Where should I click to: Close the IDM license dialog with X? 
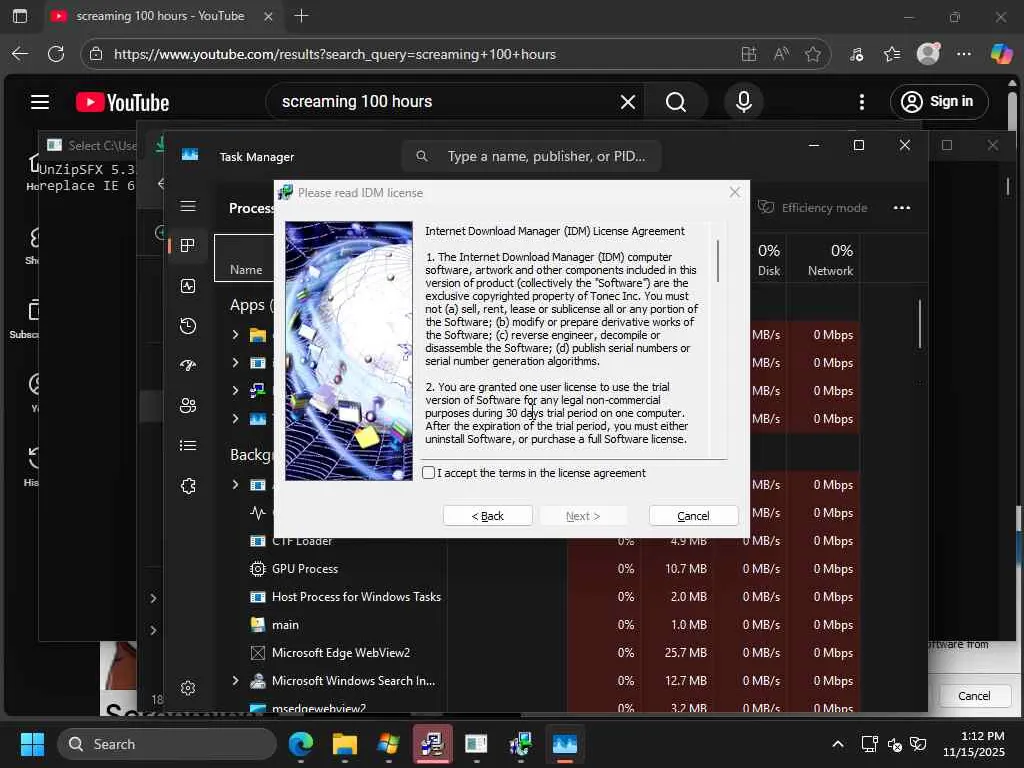(x=735, y=192)
